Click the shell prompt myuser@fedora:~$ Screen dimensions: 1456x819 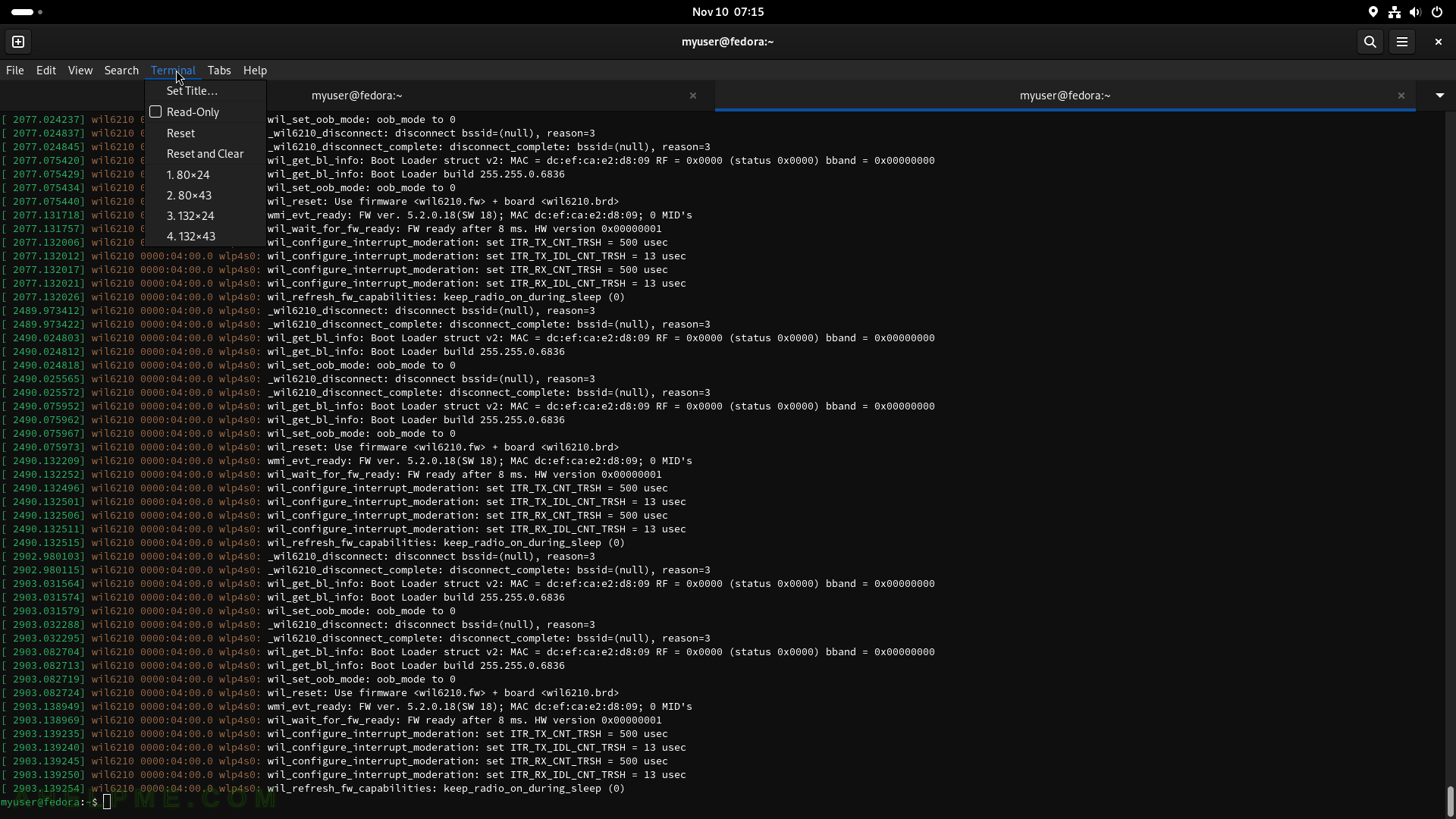(x=49, y=802)
